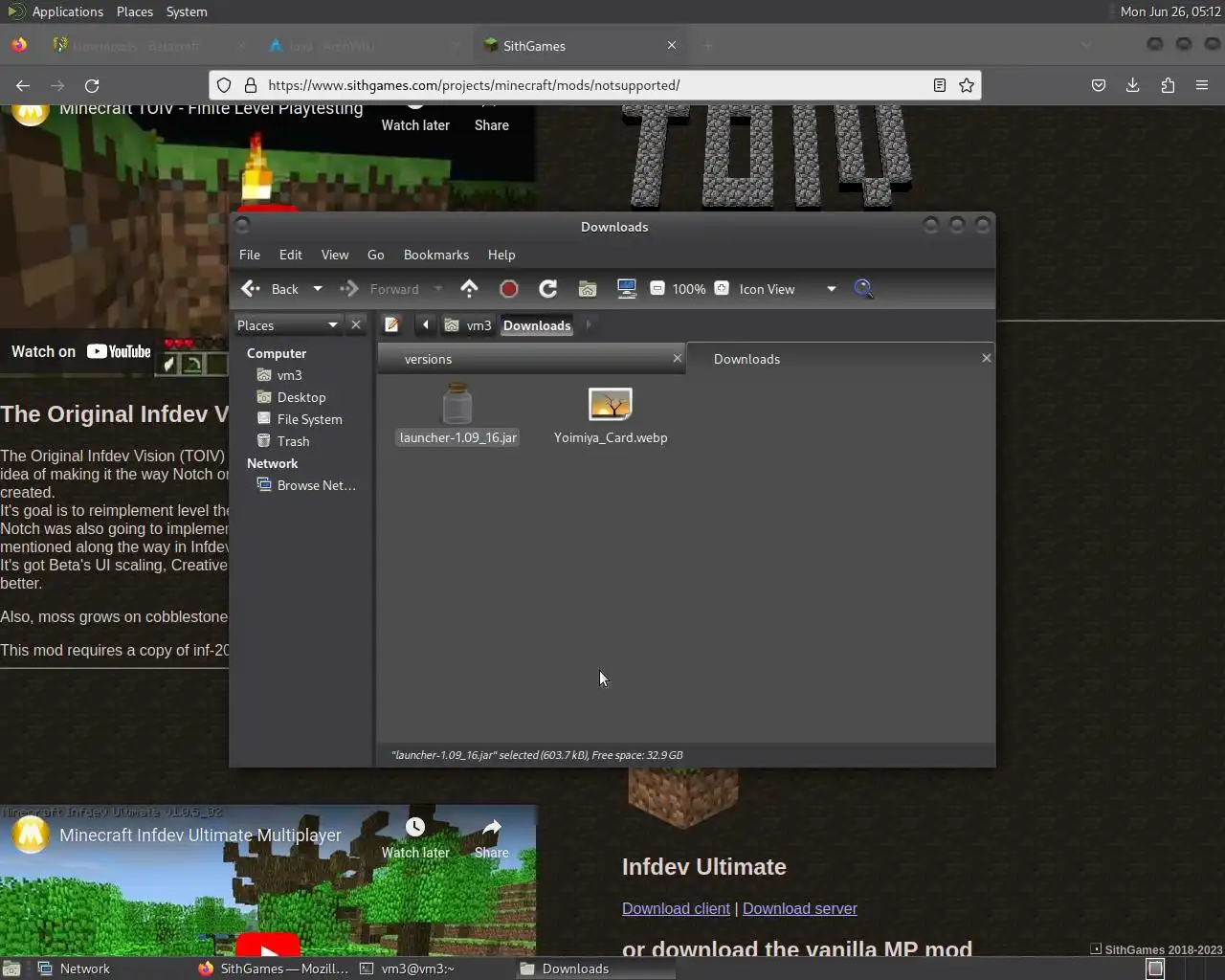Bookmark page with star icon

coord(967,85)
